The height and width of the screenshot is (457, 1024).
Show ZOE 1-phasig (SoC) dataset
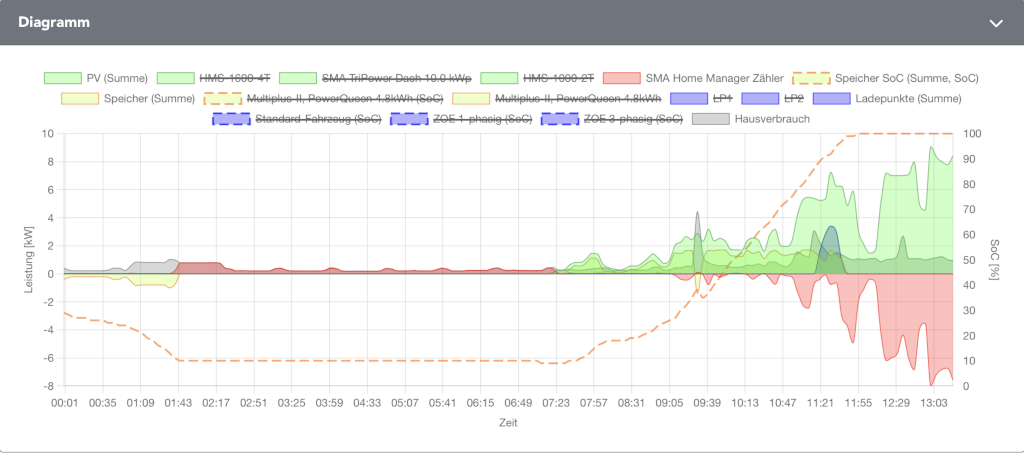click(x=461, y=119)
